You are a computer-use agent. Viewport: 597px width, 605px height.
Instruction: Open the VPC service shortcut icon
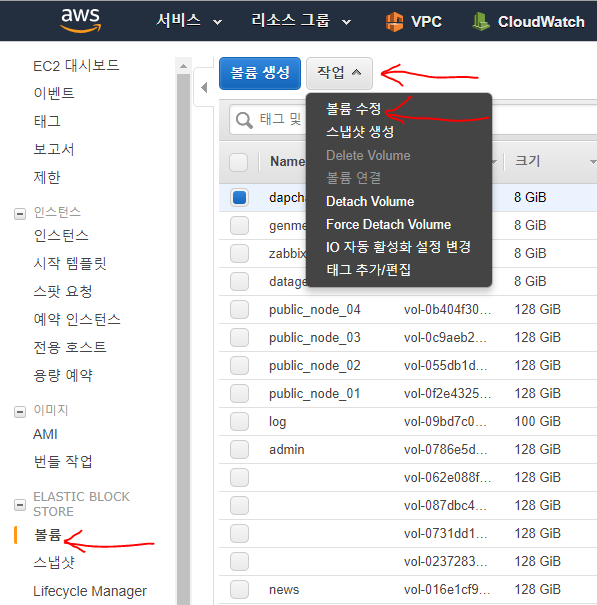tap(394, 22)
